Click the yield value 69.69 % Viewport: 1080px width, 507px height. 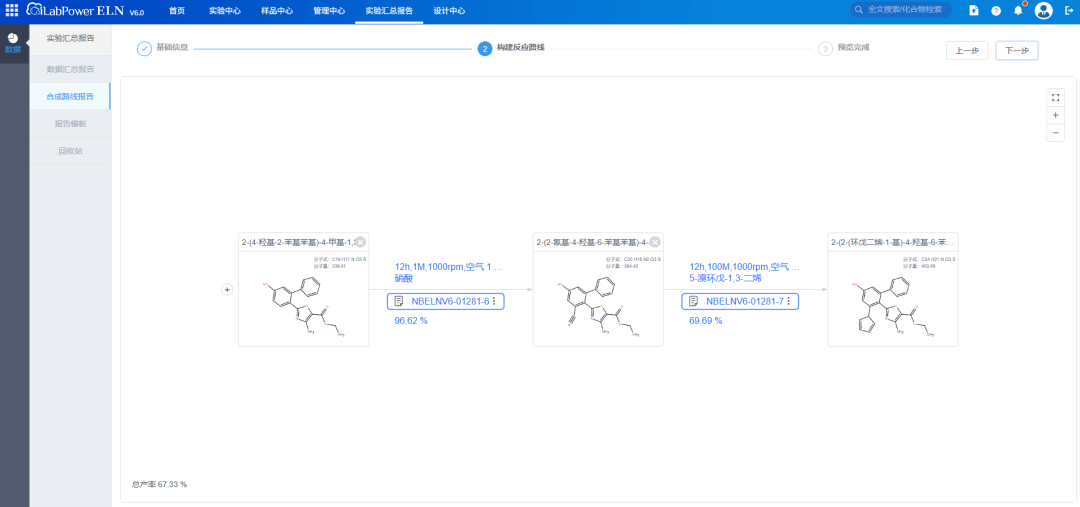(x=706, y=320)
